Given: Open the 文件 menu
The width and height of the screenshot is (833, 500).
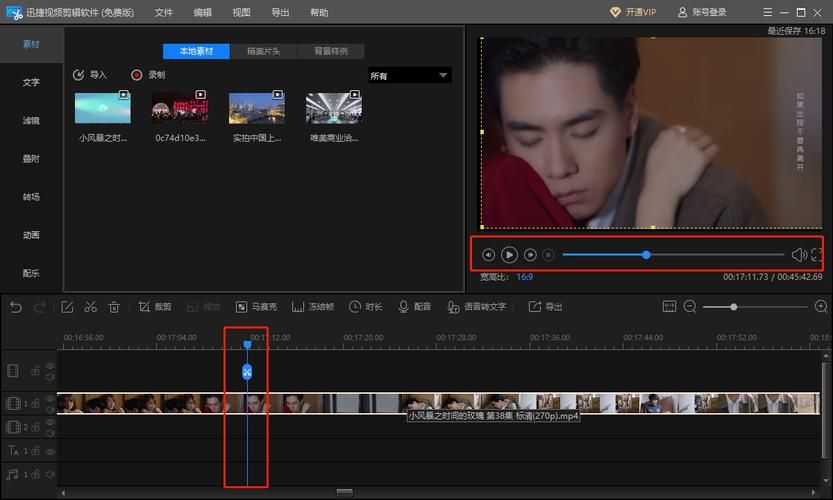Looking at the screenshot, I should (164, 12).
